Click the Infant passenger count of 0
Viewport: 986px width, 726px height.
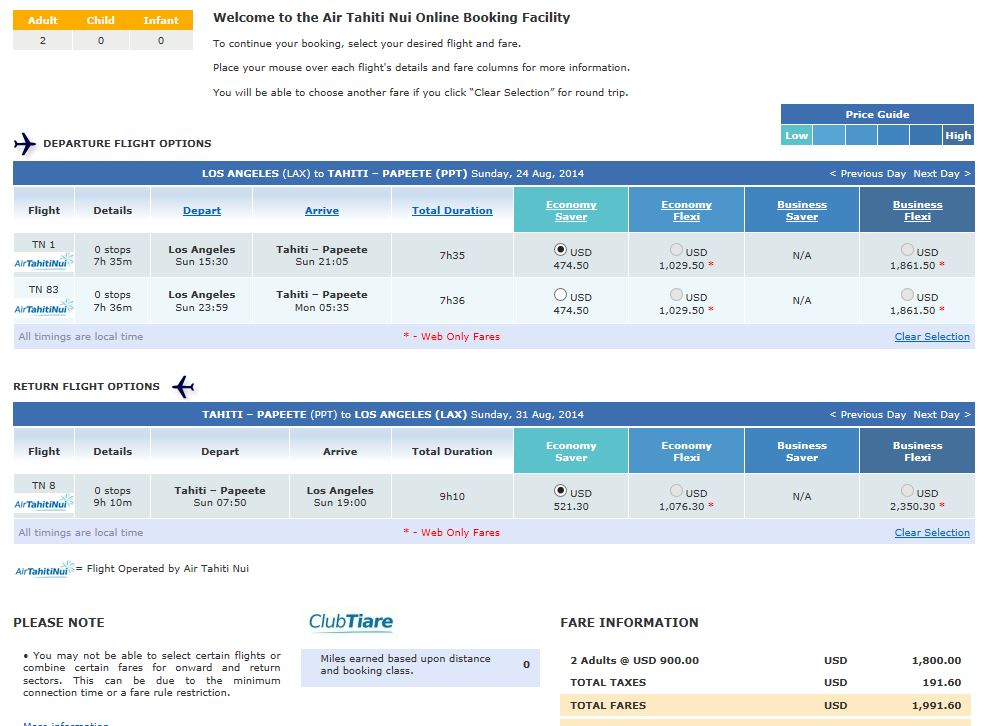tap(161, 40)
